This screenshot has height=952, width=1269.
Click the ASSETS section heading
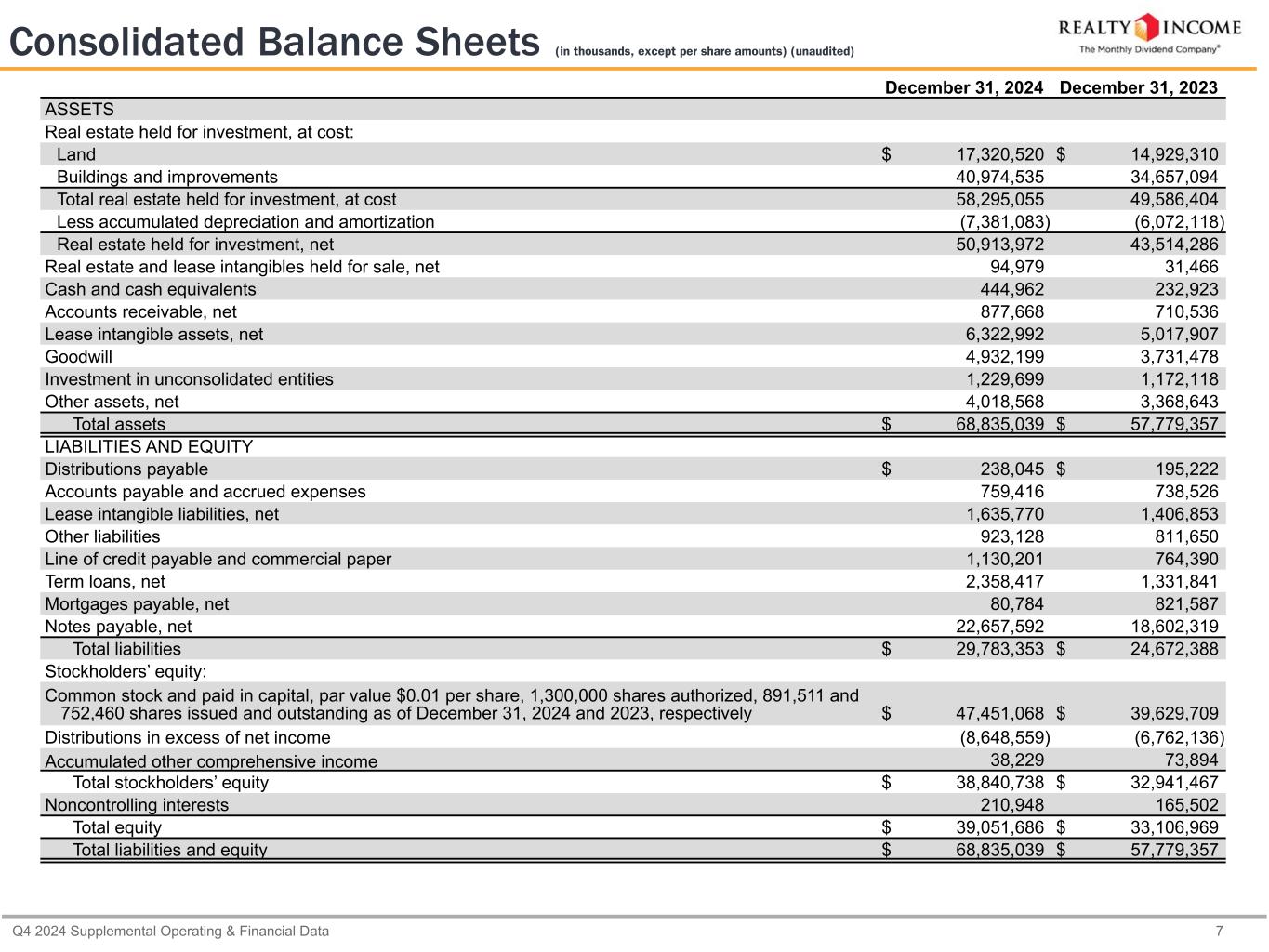(79, 110)
